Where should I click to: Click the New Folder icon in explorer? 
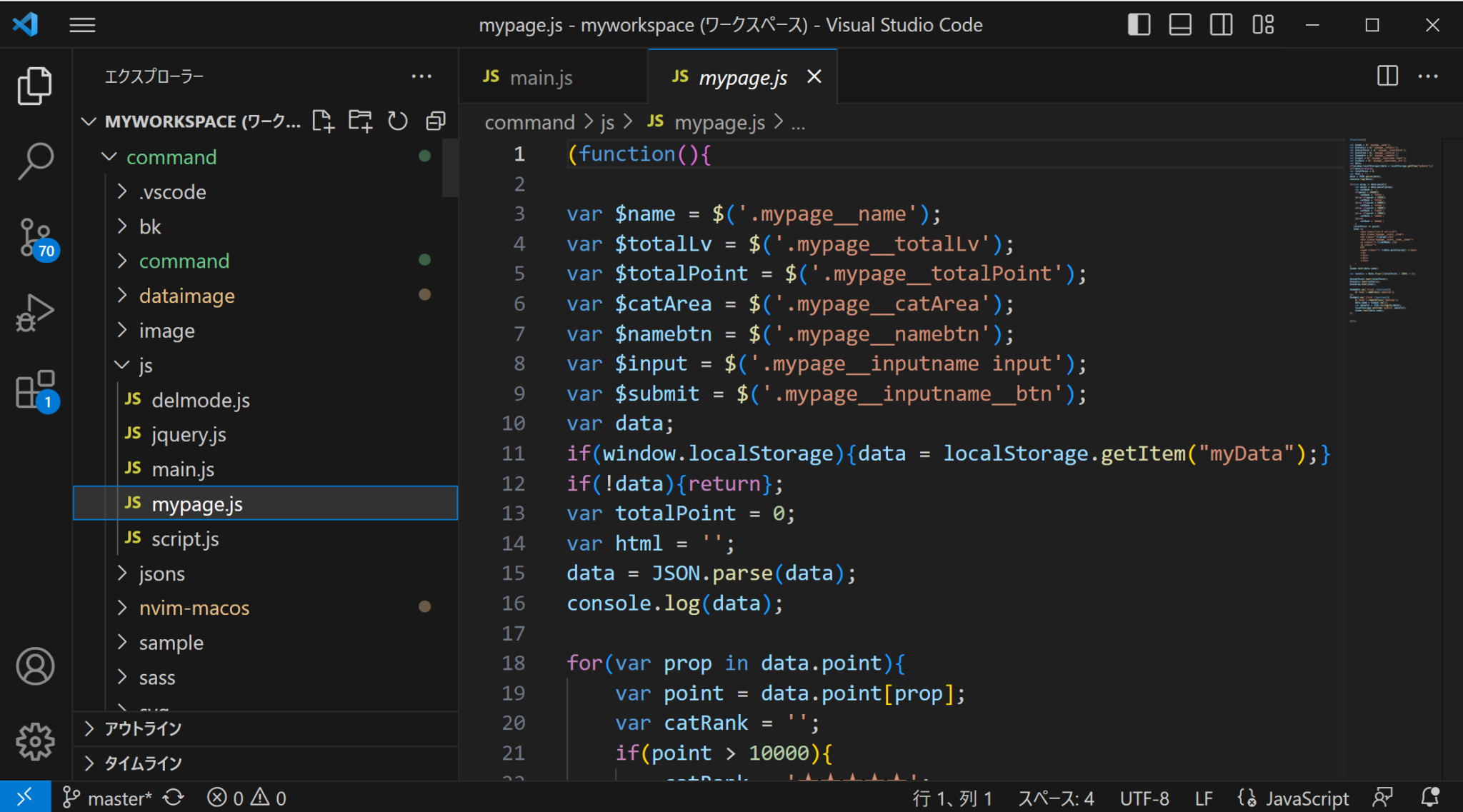360,121
